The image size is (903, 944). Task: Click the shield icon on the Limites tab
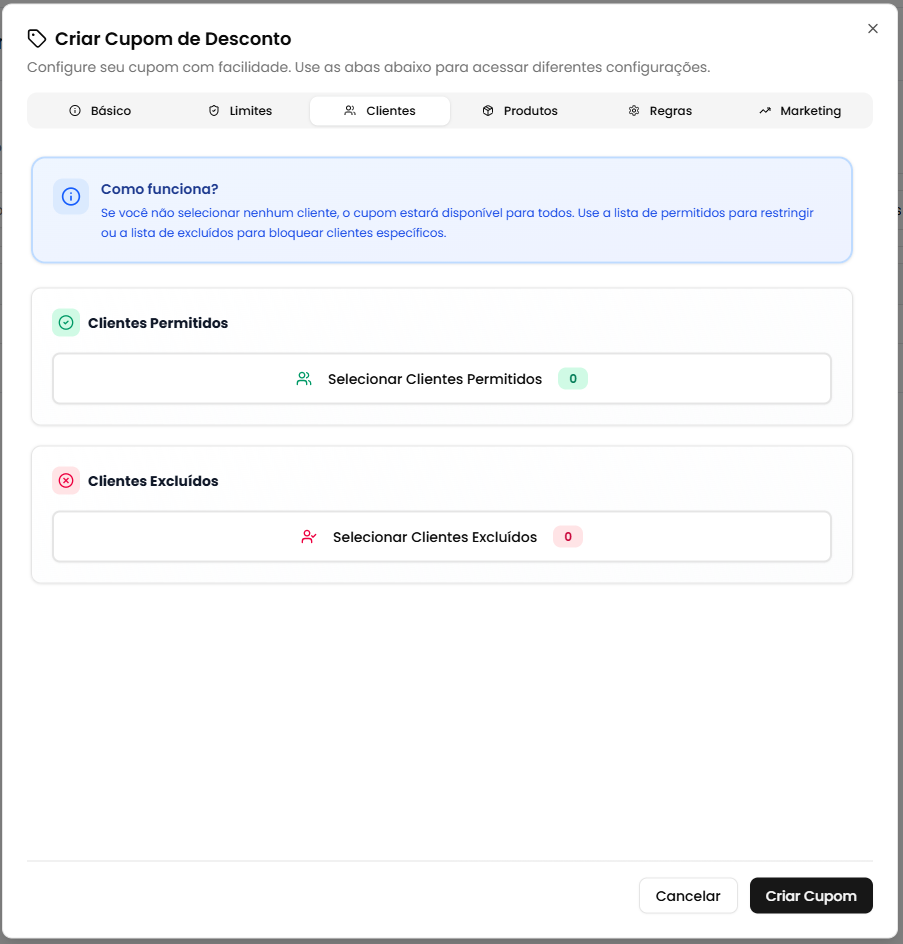(212, 111)
